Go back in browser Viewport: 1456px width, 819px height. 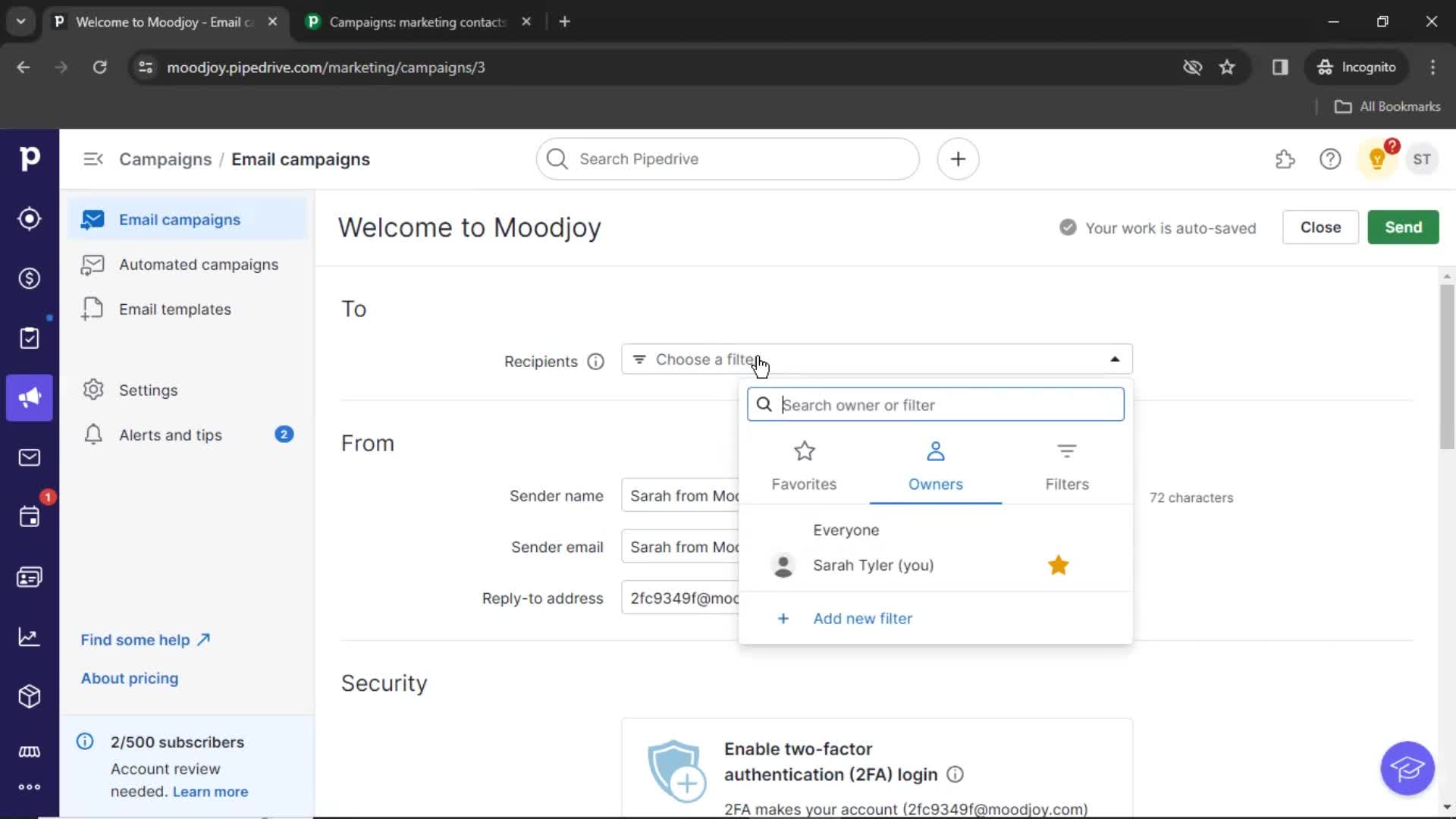point(24,67)
